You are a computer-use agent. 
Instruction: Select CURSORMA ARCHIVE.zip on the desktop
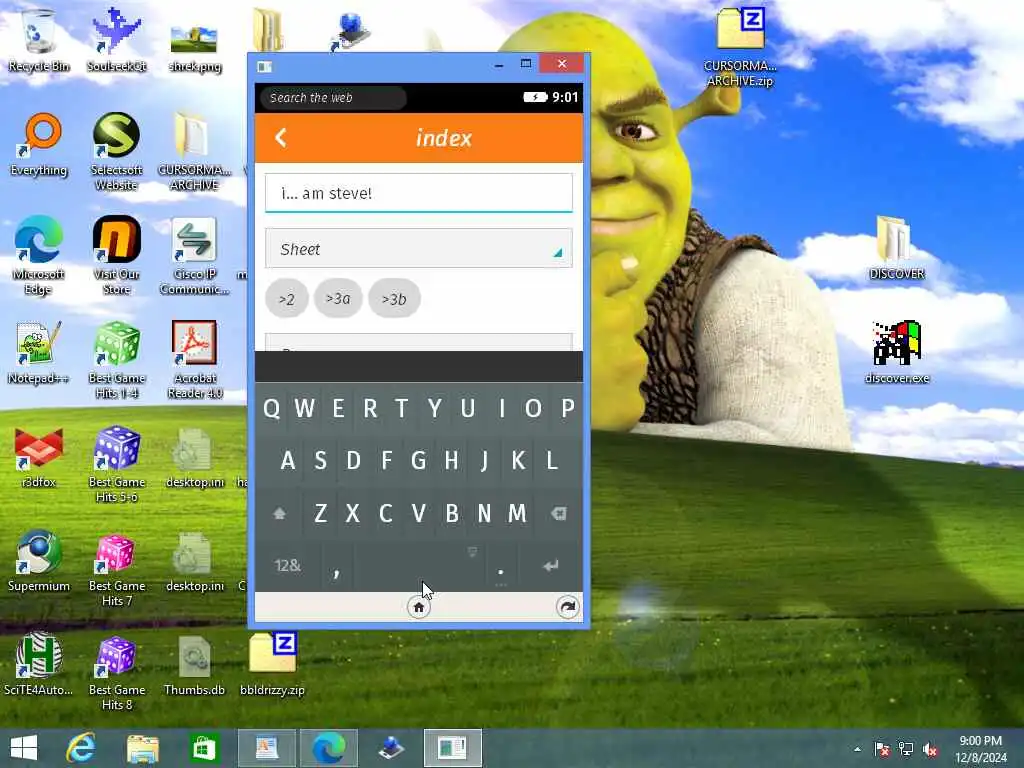point(740,47)
